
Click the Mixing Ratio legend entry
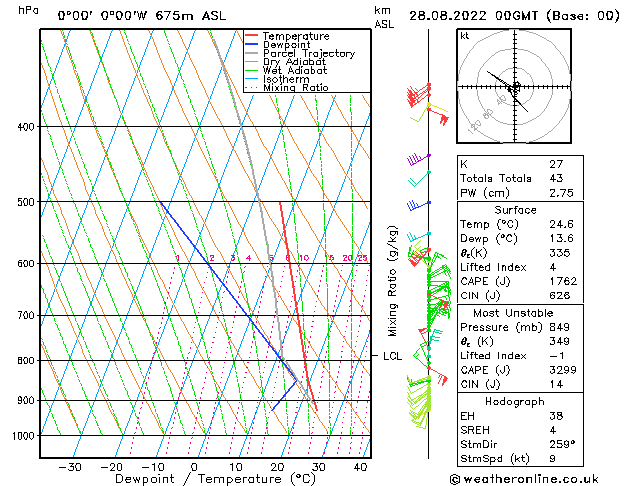[286, 87]
